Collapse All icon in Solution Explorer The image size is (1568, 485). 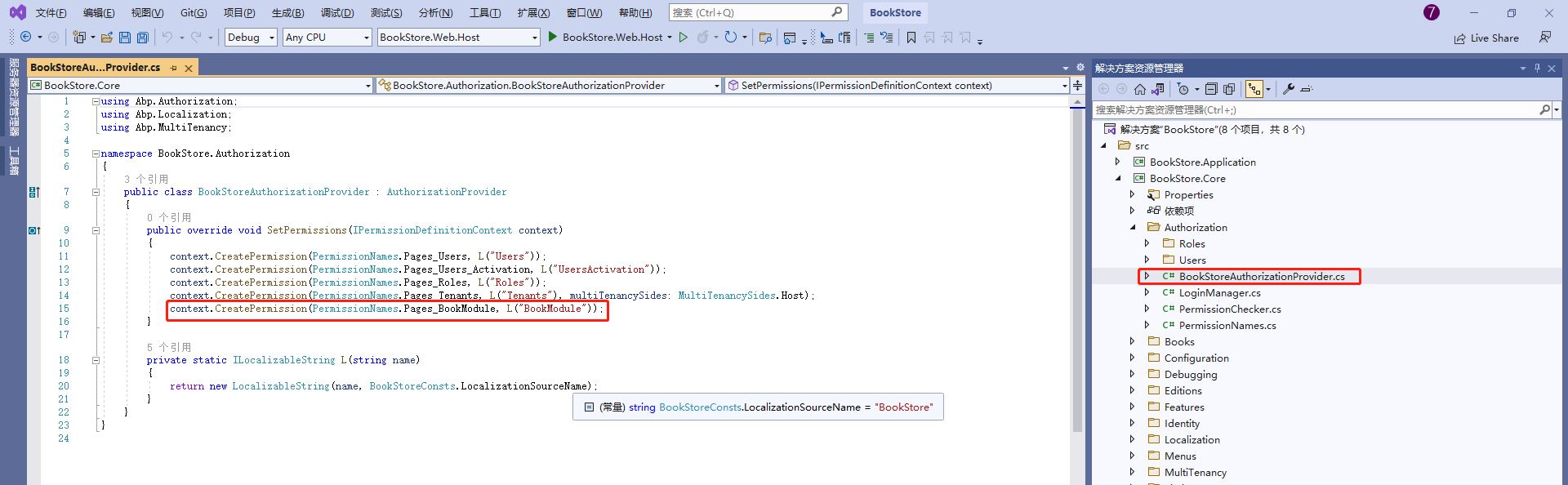click(x=1211, y=89)
